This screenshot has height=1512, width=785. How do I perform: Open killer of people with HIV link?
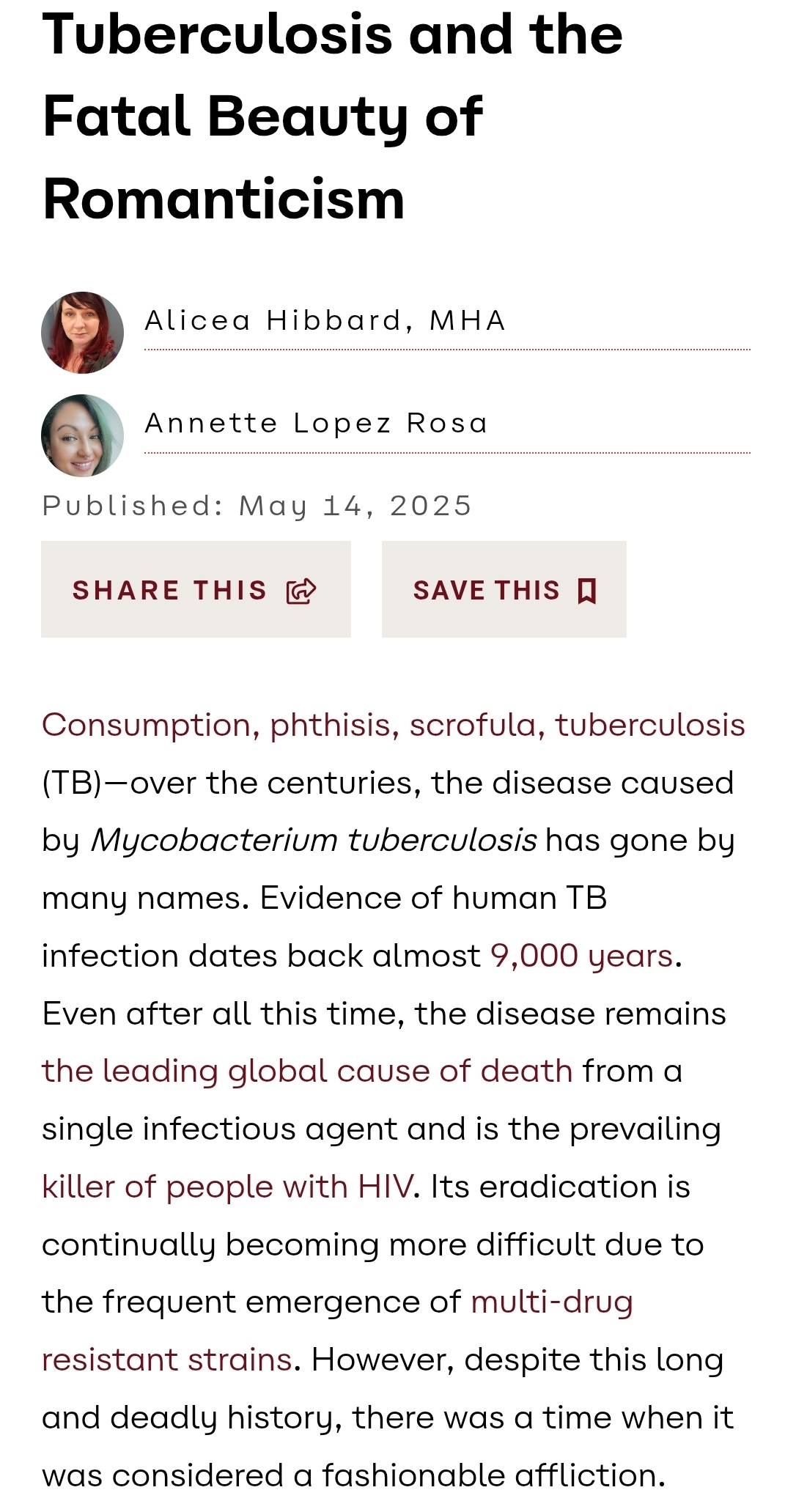pos(227,1187)
